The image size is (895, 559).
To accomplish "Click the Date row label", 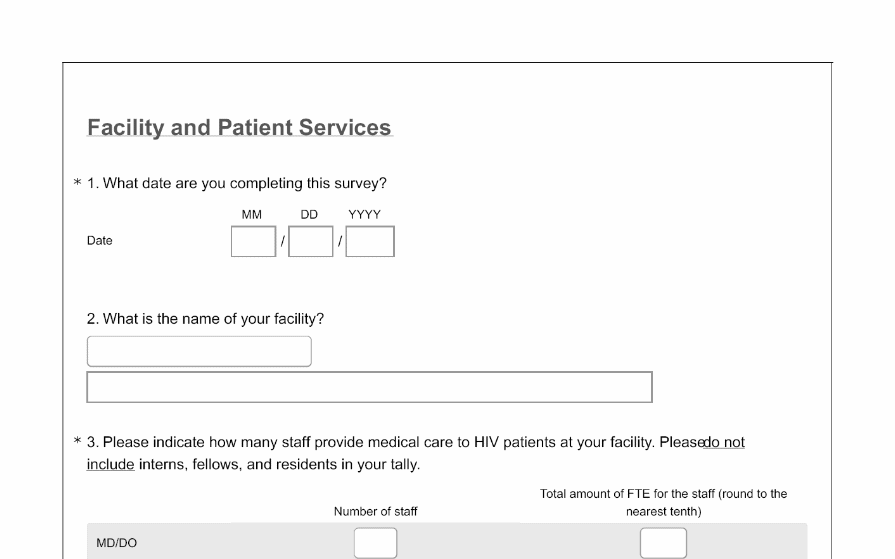I will pos(100,241).
